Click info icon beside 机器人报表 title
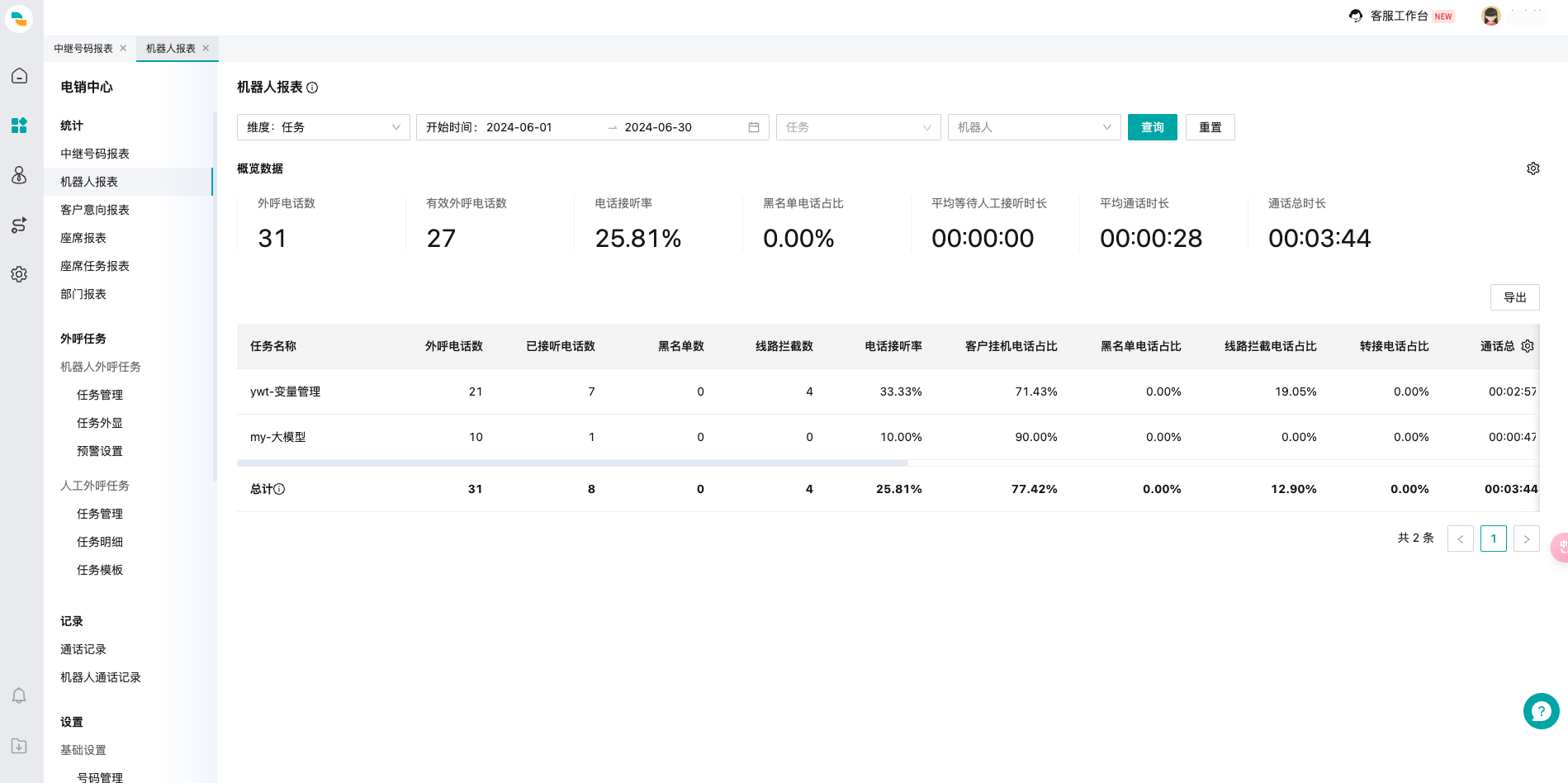Image resolution: width=1568 pixels, height=783 pixels. click(312, 88)
